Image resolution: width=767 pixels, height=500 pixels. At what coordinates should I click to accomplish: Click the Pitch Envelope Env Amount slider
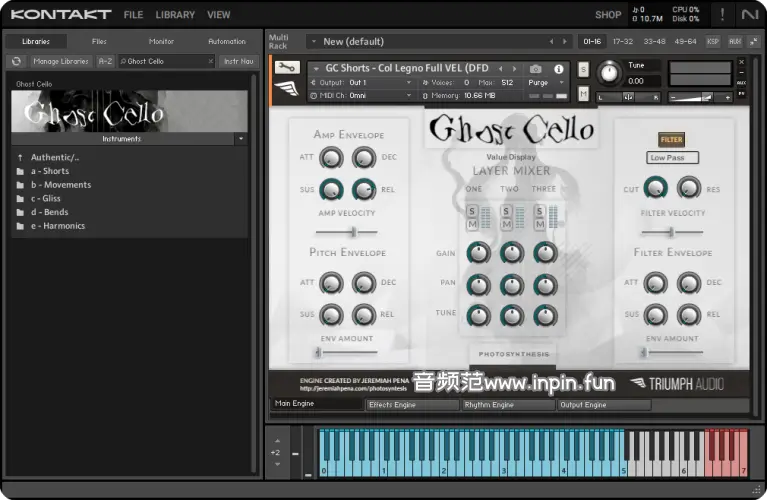tap(347, 352)
